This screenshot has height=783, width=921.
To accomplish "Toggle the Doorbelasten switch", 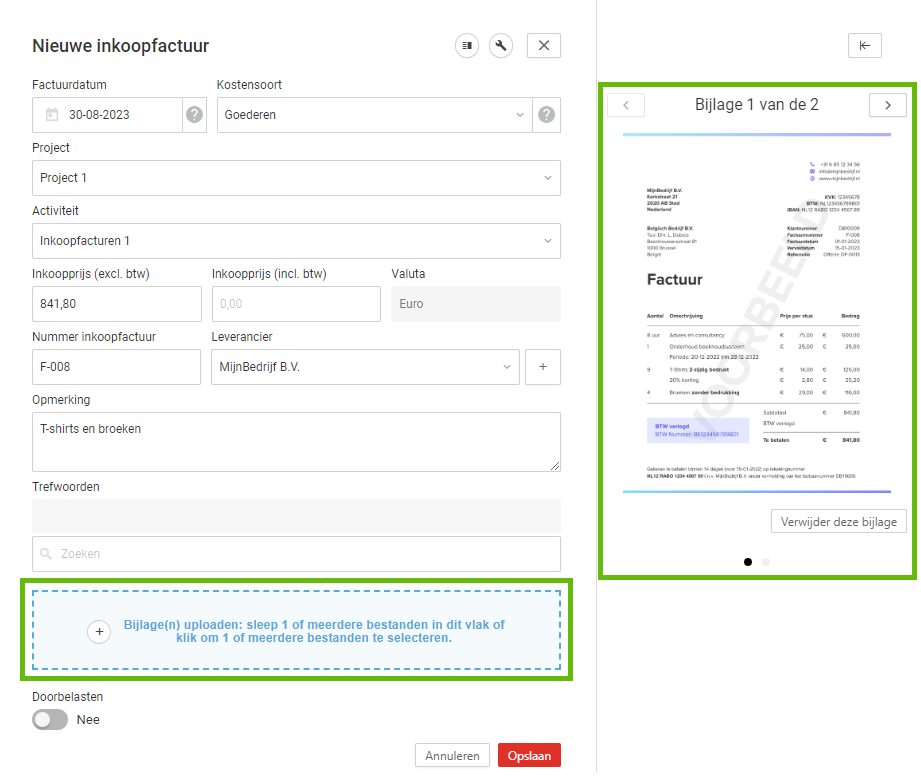I will tap(50, 720).
